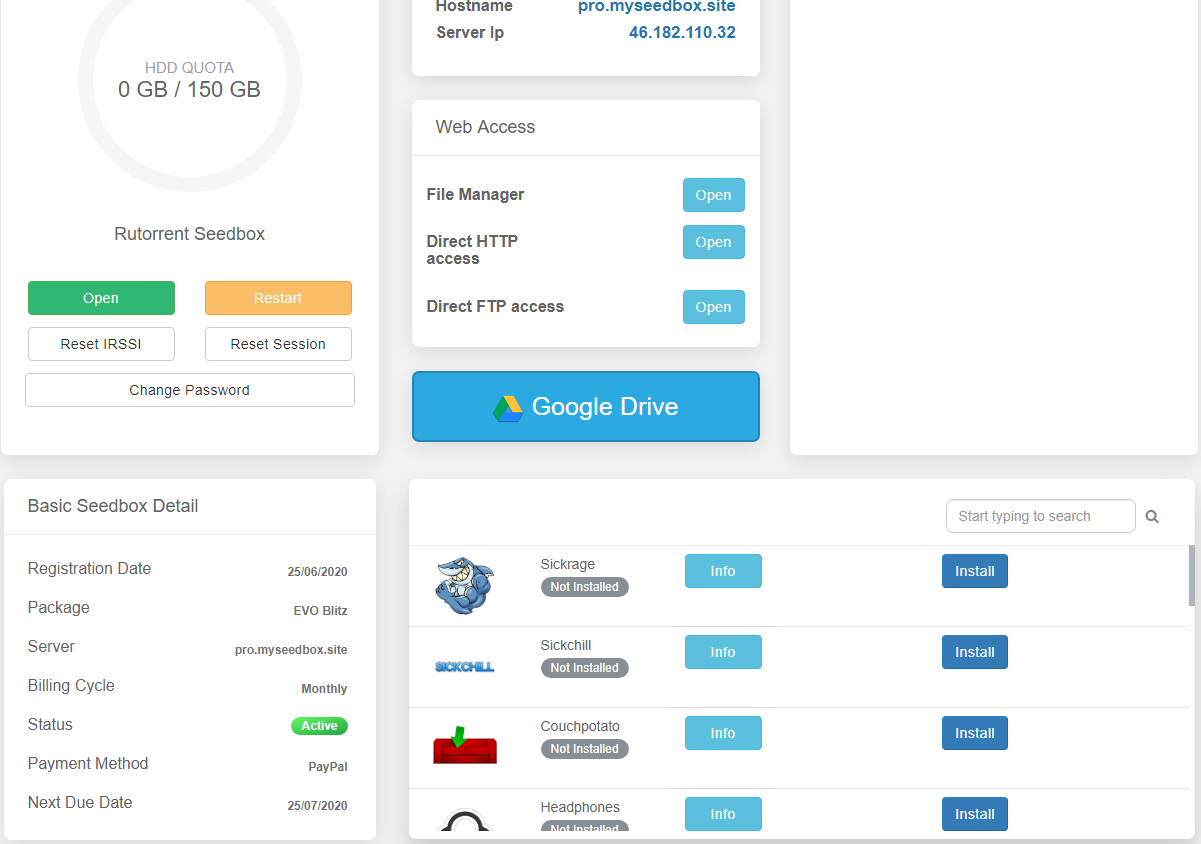Open the File Manager web access
The image size is (1201, 844).
[713, 195]
